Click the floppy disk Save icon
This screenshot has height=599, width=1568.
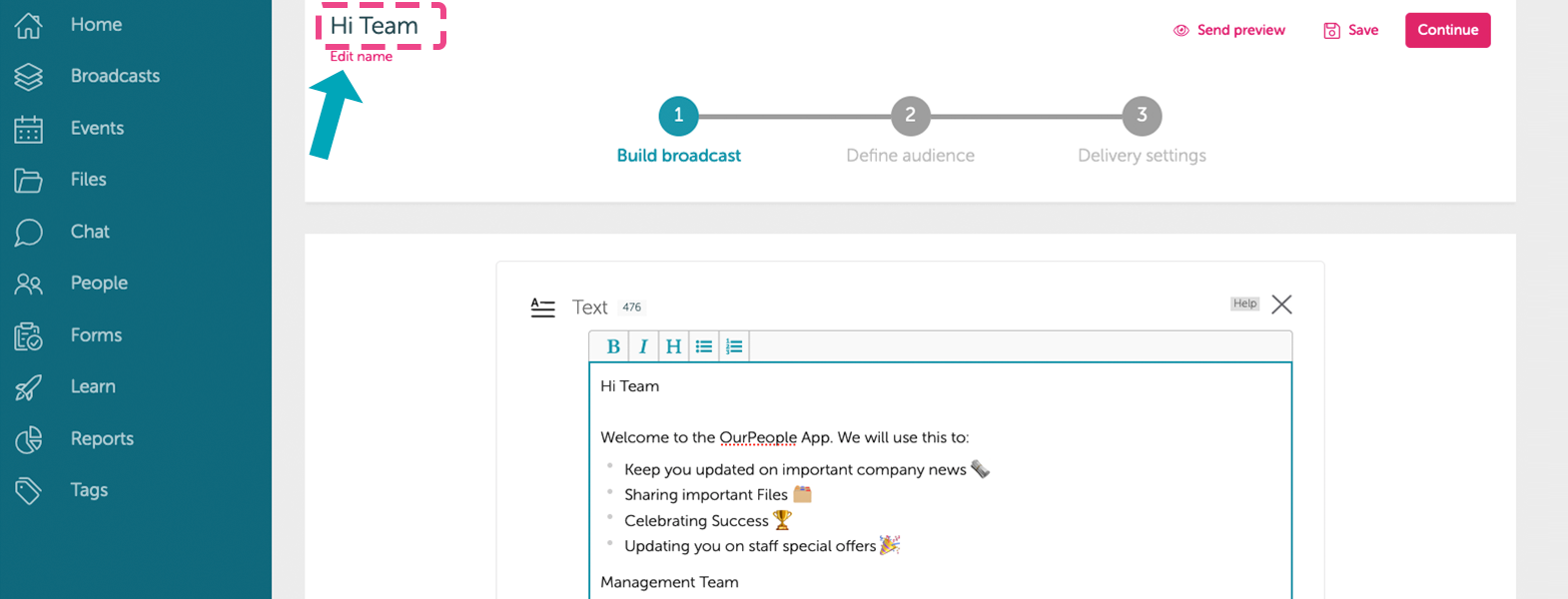1331,31
